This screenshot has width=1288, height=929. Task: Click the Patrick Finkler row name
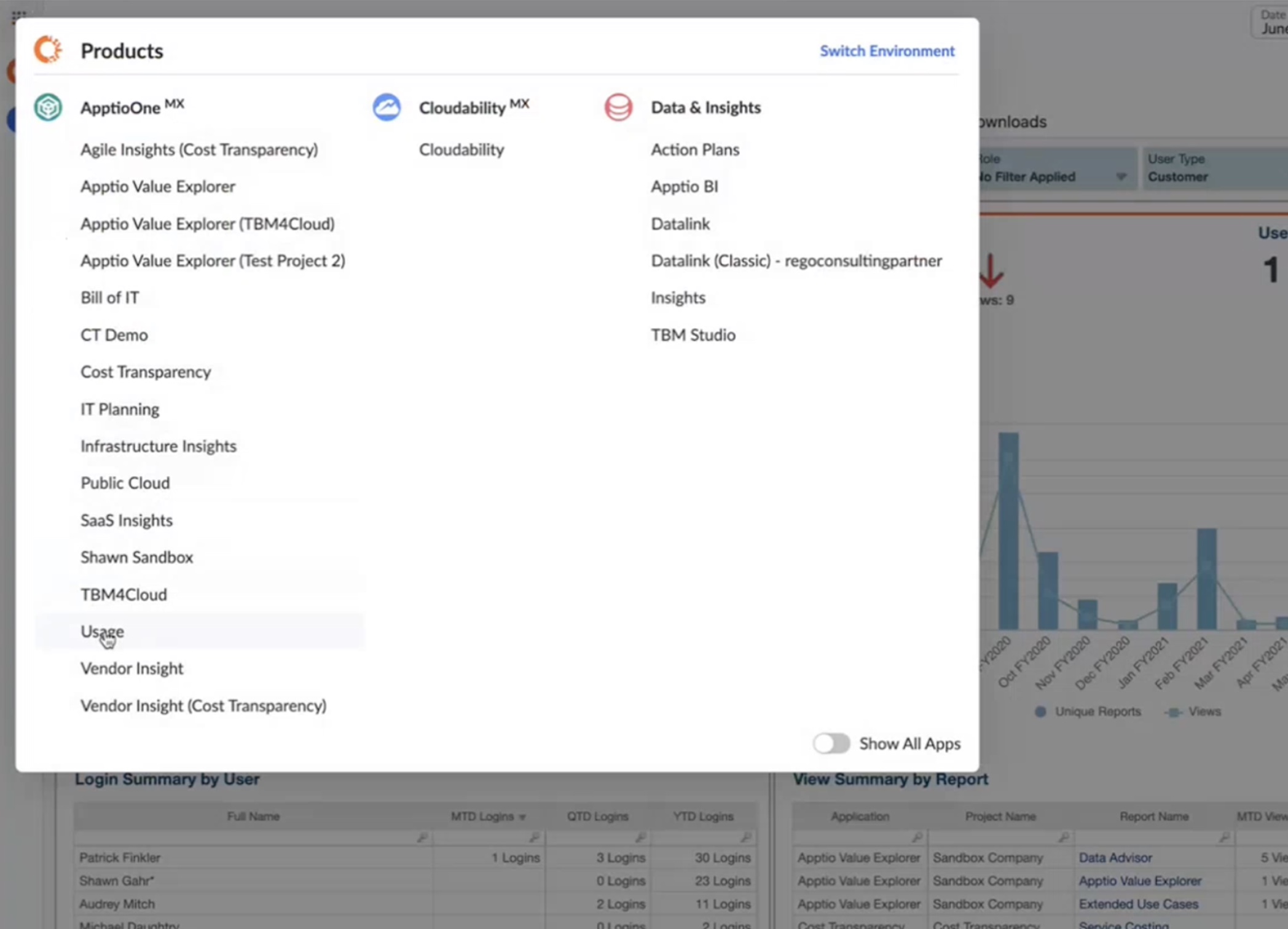(120, 858)
